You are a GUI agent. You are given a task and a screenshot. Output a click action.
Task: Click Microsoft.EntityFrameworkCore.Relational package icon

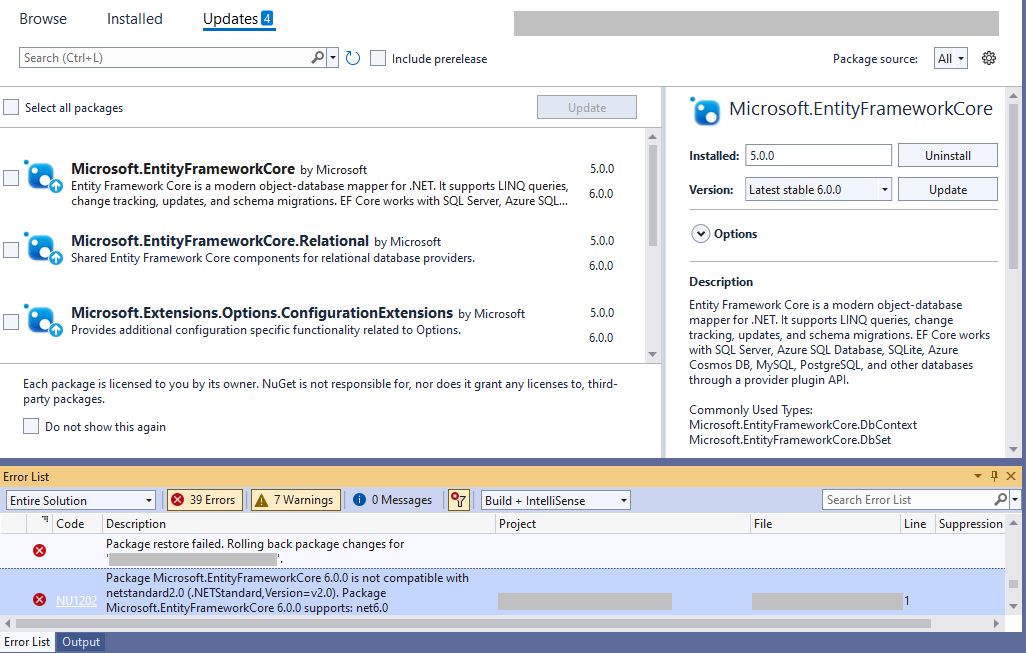click(44, 249)
